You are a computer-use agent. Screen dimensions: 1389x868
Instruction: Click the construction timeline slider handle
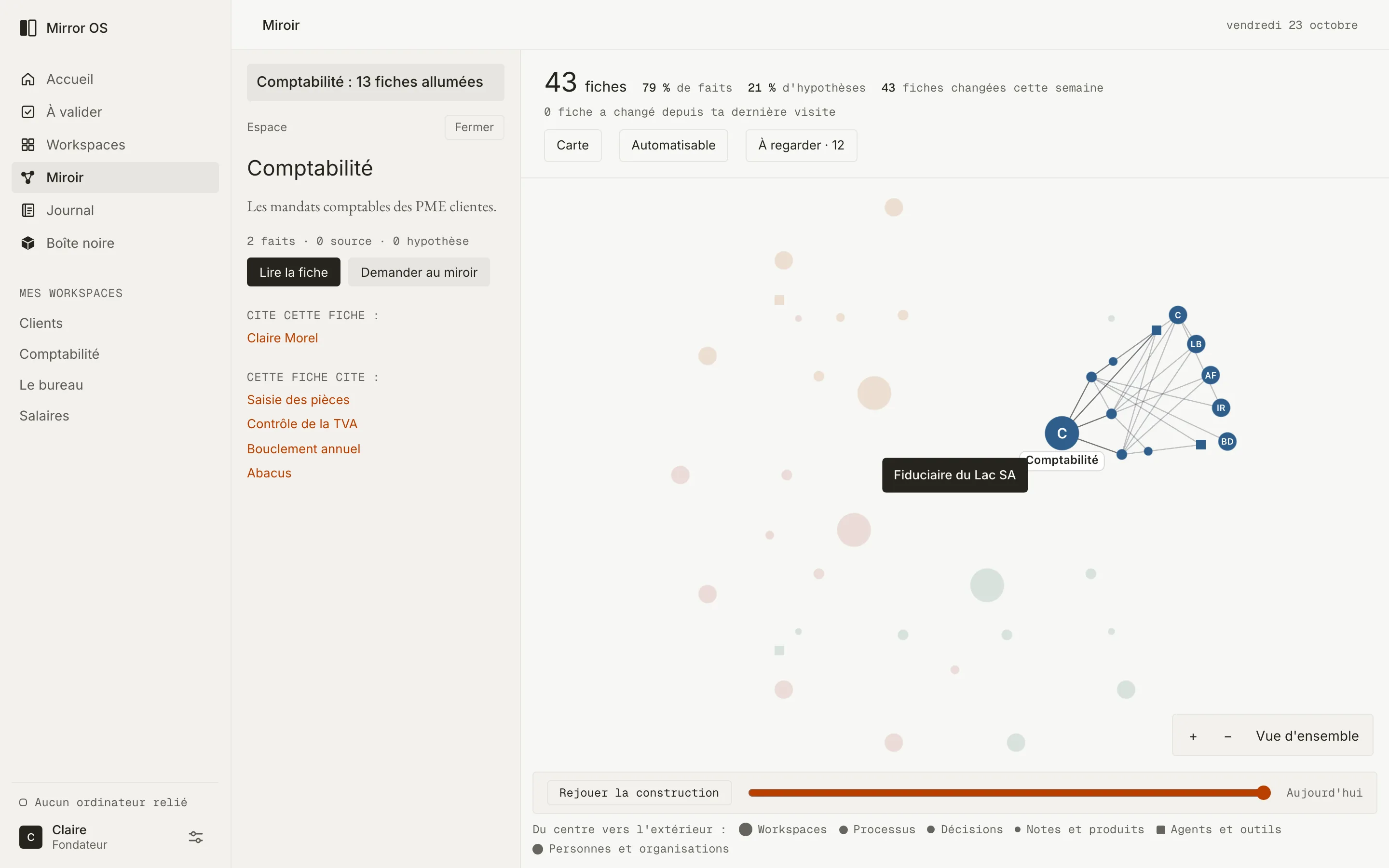point(1263,793)
